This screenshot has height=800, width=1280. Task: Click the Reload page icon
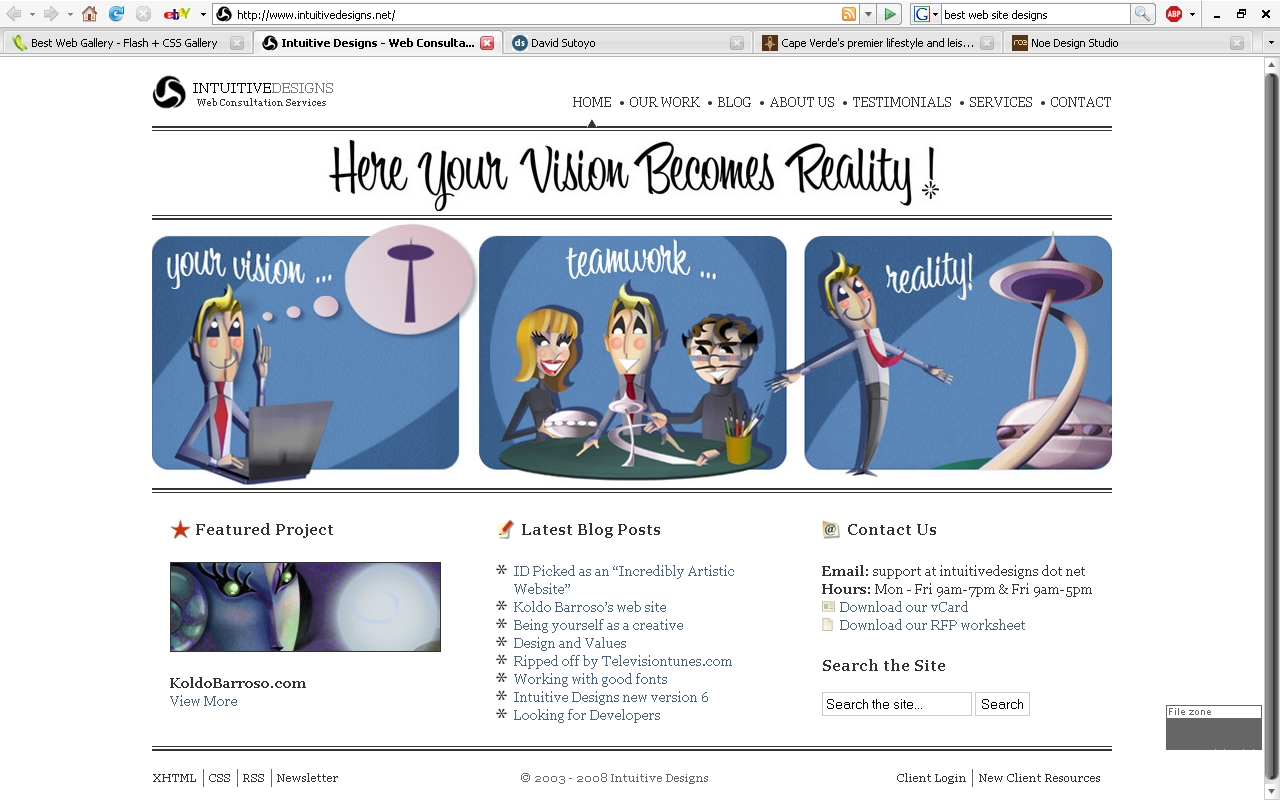pos(116,14)
